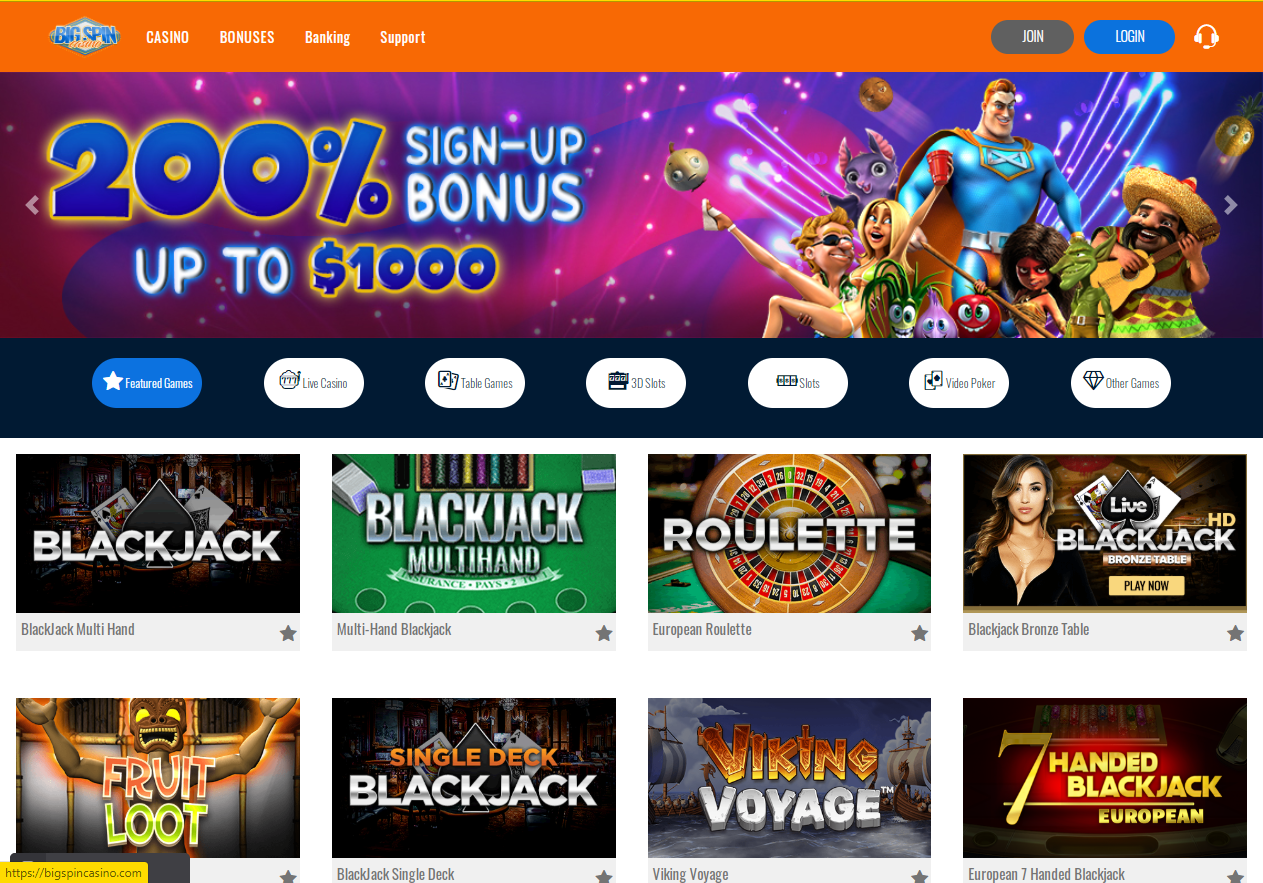Star the European Roulette game
The image size is (1263, 883).
tap(920, 633)
